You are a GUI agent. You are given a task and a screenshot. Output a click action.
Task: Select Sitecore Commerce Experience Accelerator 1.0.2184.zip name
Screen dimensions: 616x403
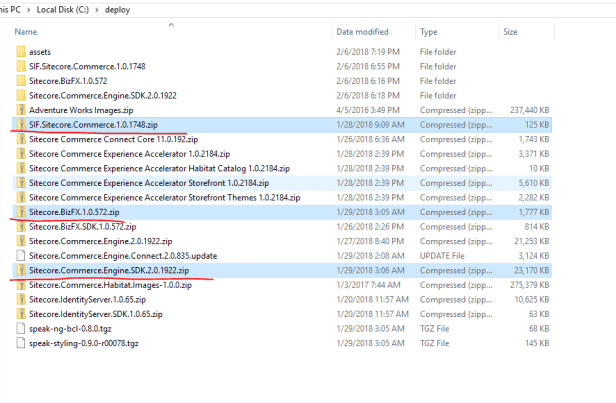pos(130,154)
